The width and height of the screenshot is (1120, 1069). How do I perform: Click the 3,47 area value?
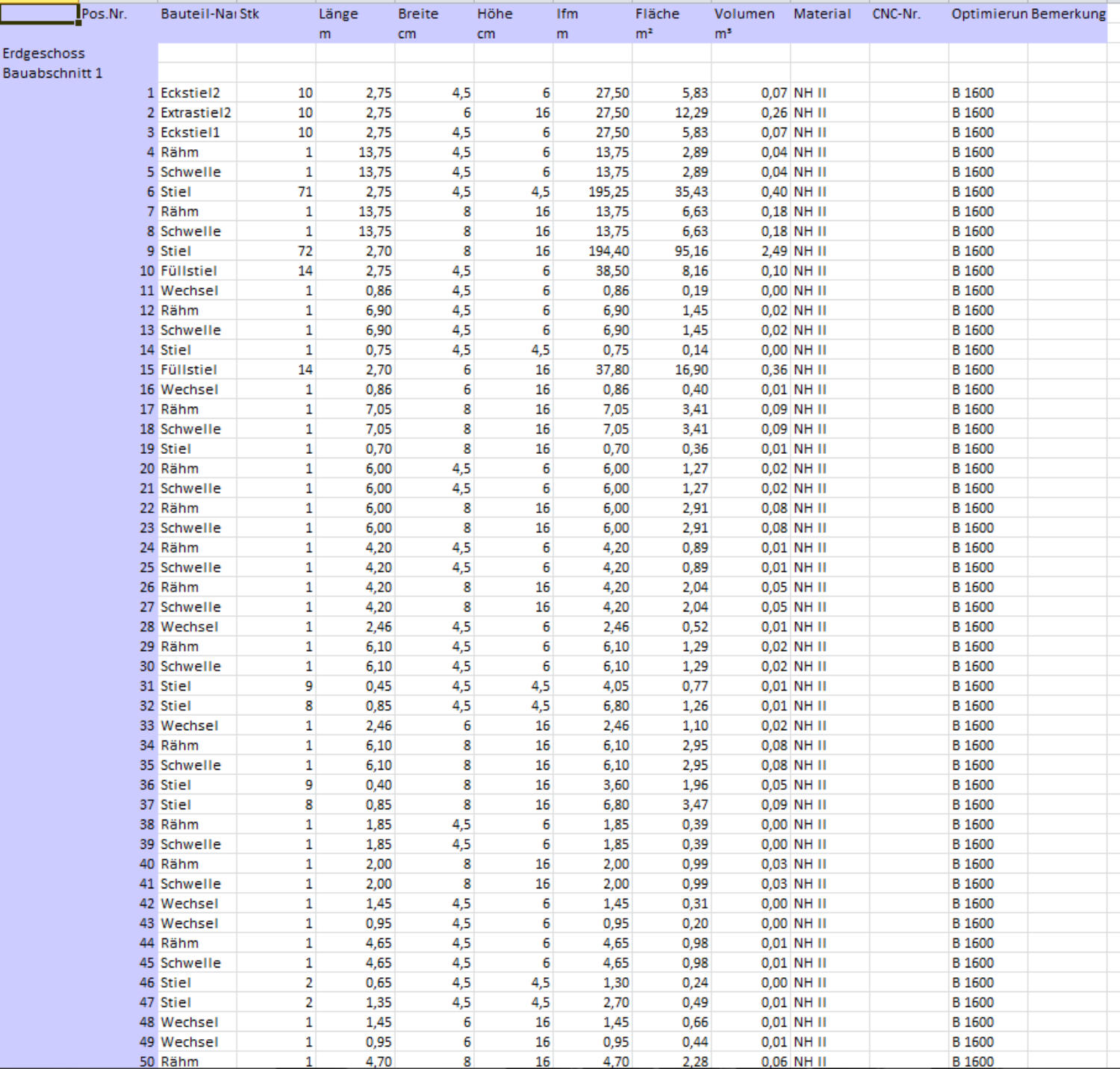coord(672,805)
